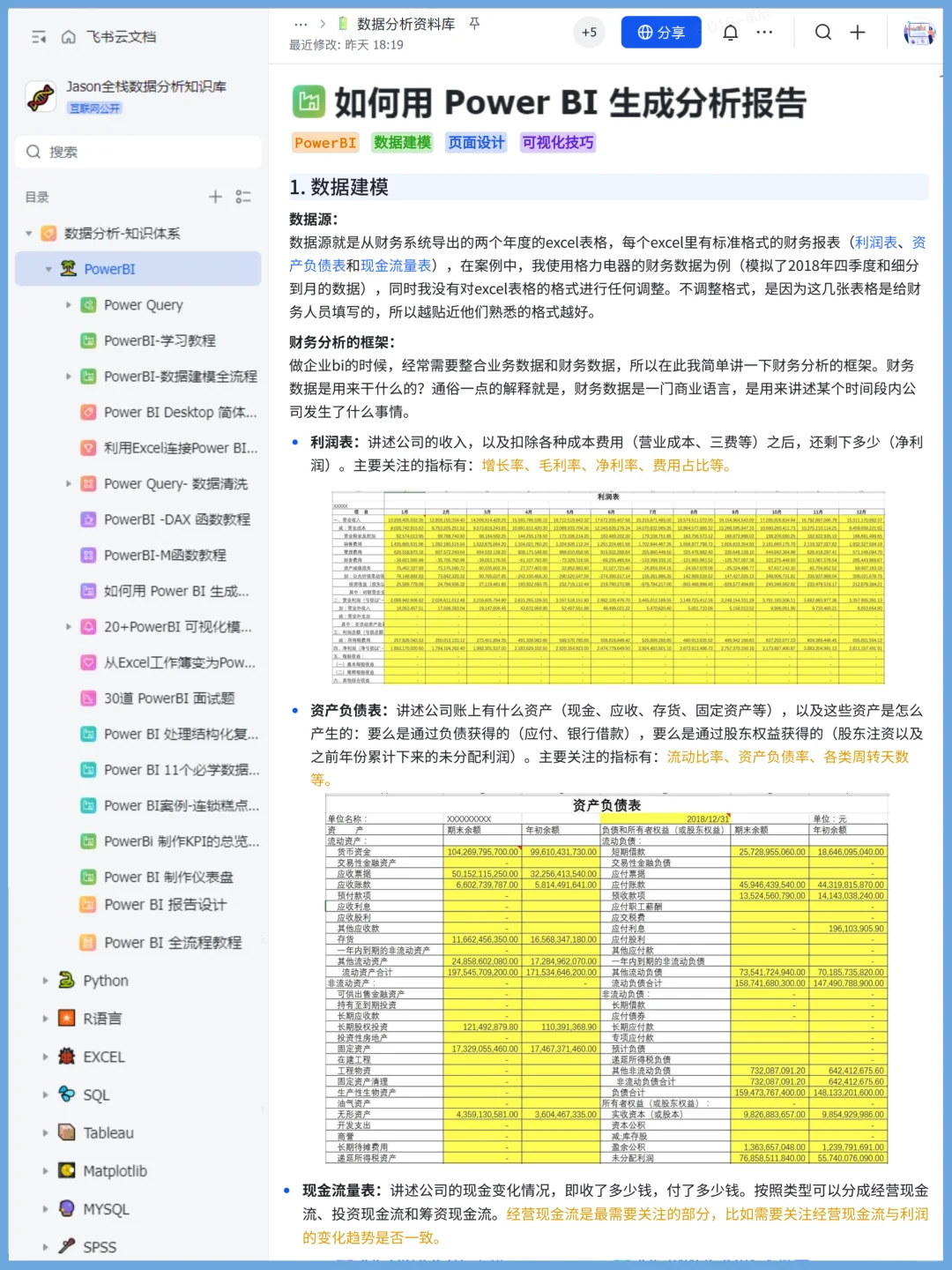Expand PowerBI-数据建模全流程 arrow
Viewport: 952px width, 1270px height.
[69, 377]
